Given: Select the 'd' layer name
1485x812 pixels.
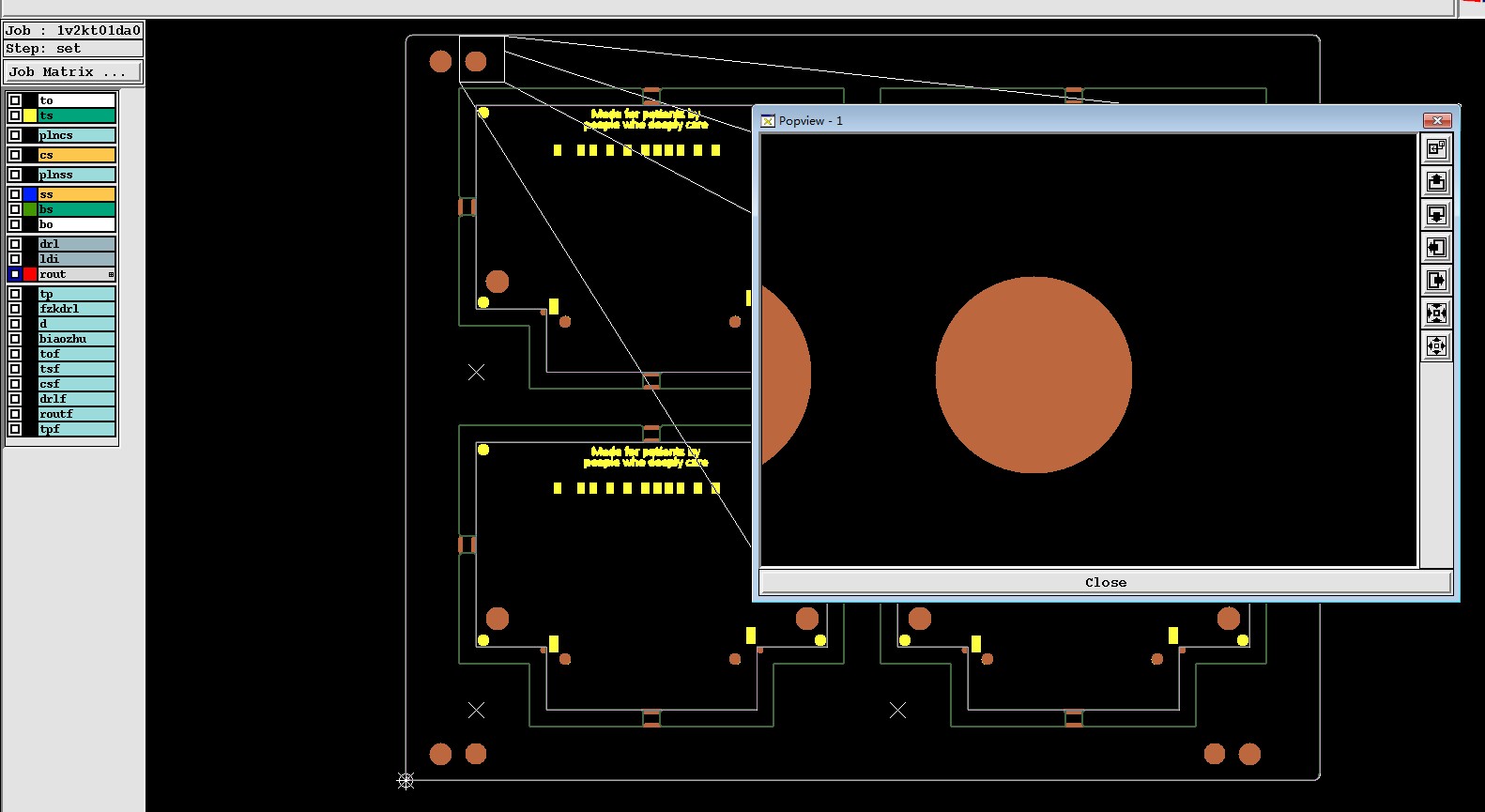Looking at the screenshot, I should click(x=77, y=324).
